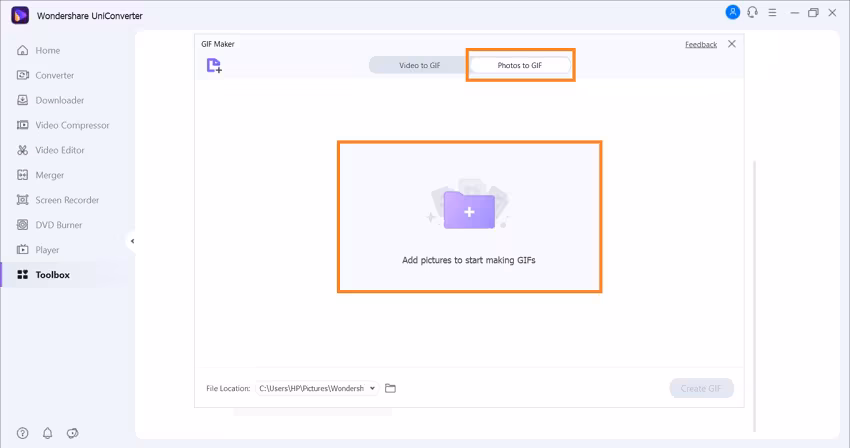Open the Player section

(47, 250)
